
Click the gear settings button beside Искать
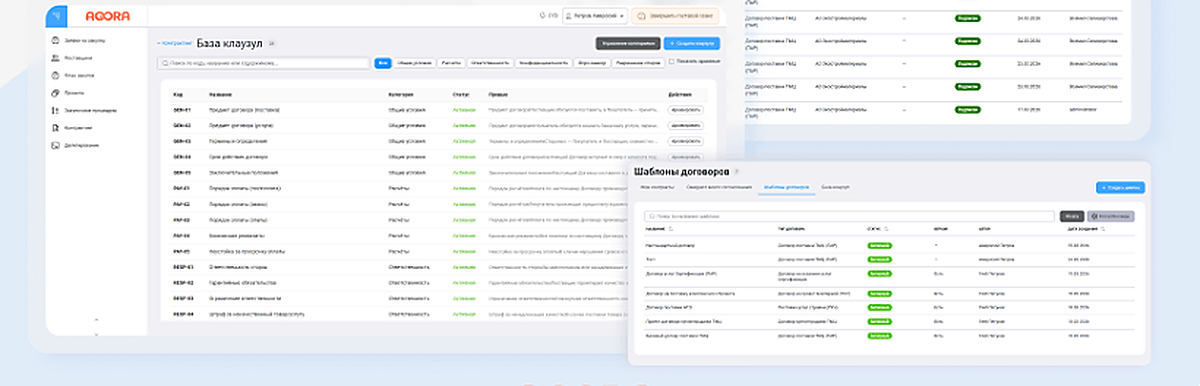(1111, 215)
